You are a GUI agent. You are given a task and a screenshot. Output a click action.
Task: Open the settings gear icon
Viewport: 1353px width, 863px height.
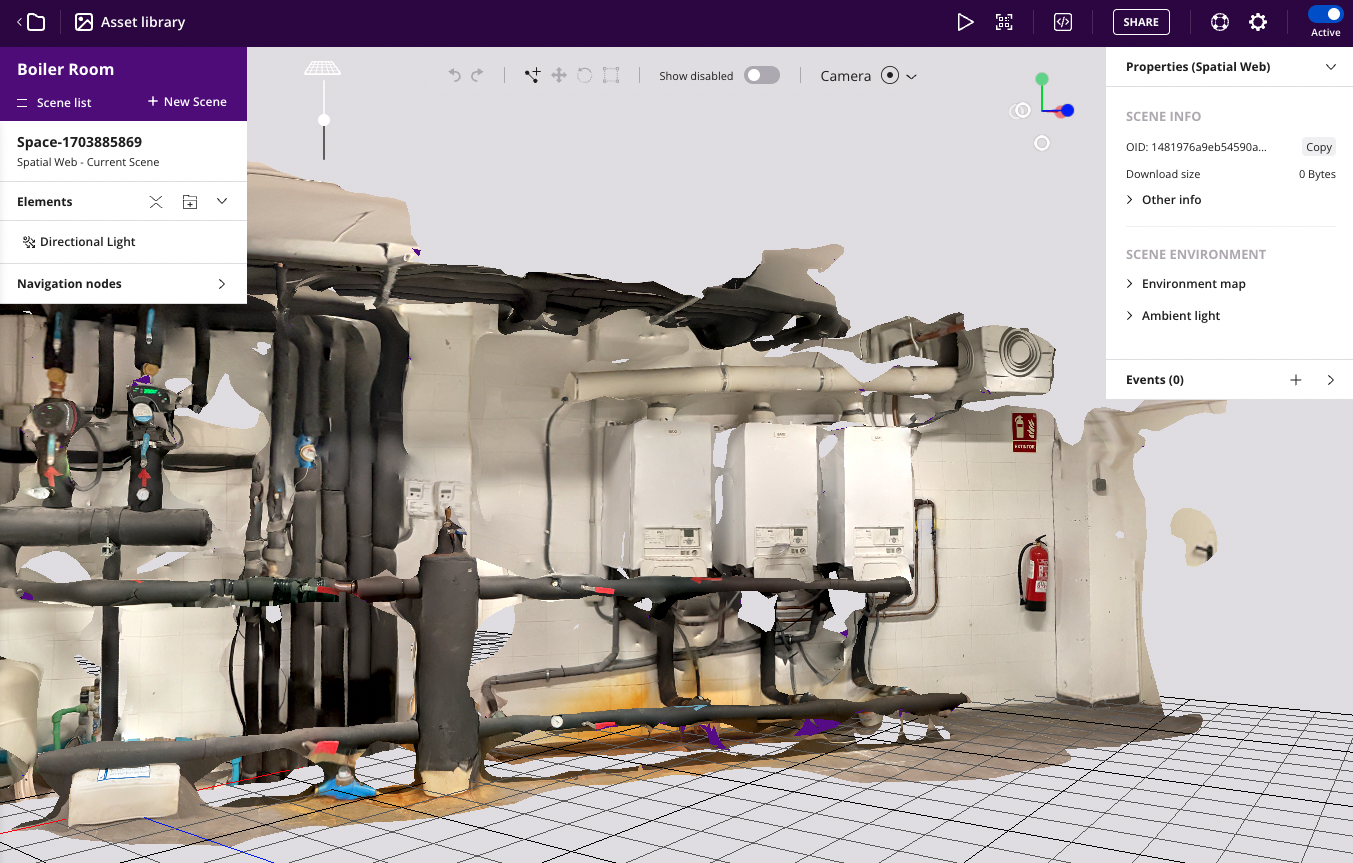pyautogui.click(x=1258, y=22)
